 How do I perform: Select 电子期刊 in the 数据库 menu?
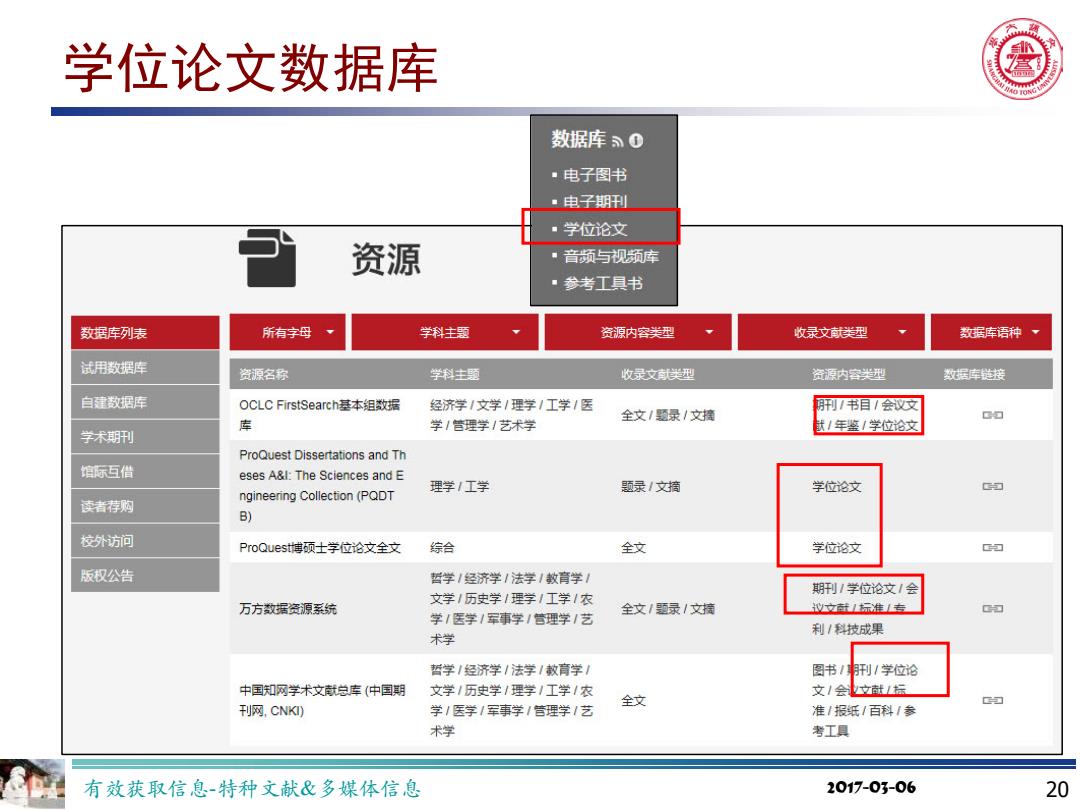(x=595, y=202)
